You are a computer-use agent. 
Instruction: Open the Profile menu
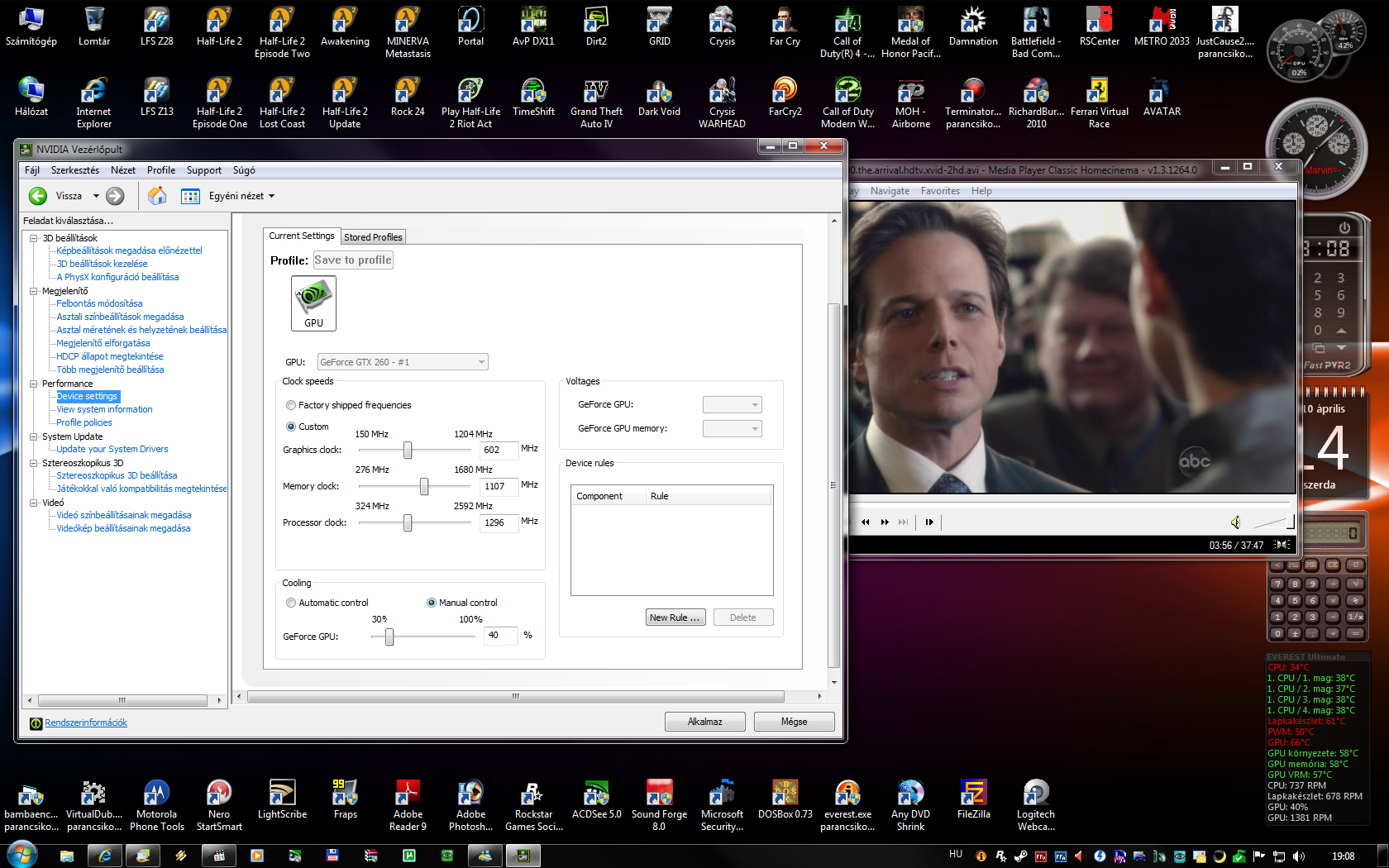coord(161,170)
